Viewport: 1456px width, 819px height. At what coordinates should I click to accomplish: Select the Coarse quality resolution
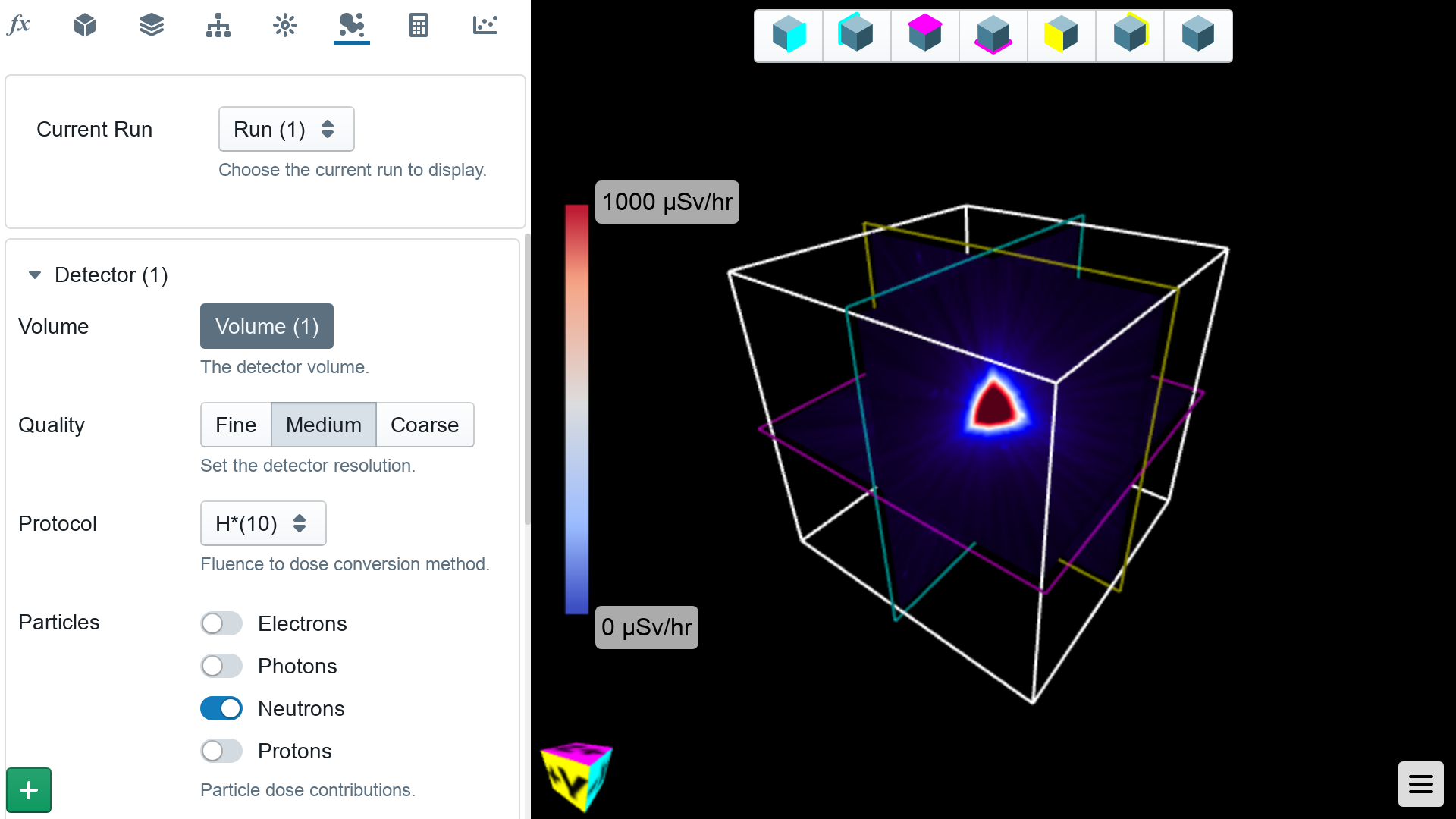click(x=424, y=425)
